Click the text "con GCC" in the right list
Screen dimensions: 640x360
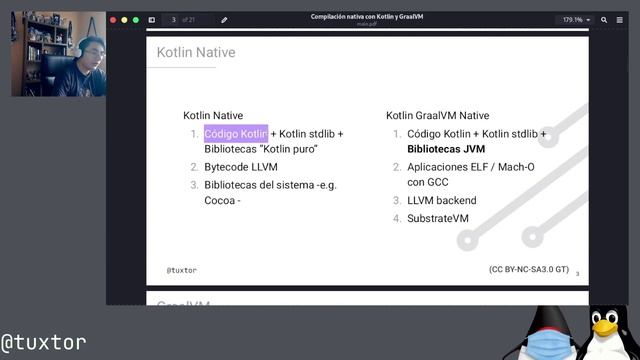coord(428,182)
